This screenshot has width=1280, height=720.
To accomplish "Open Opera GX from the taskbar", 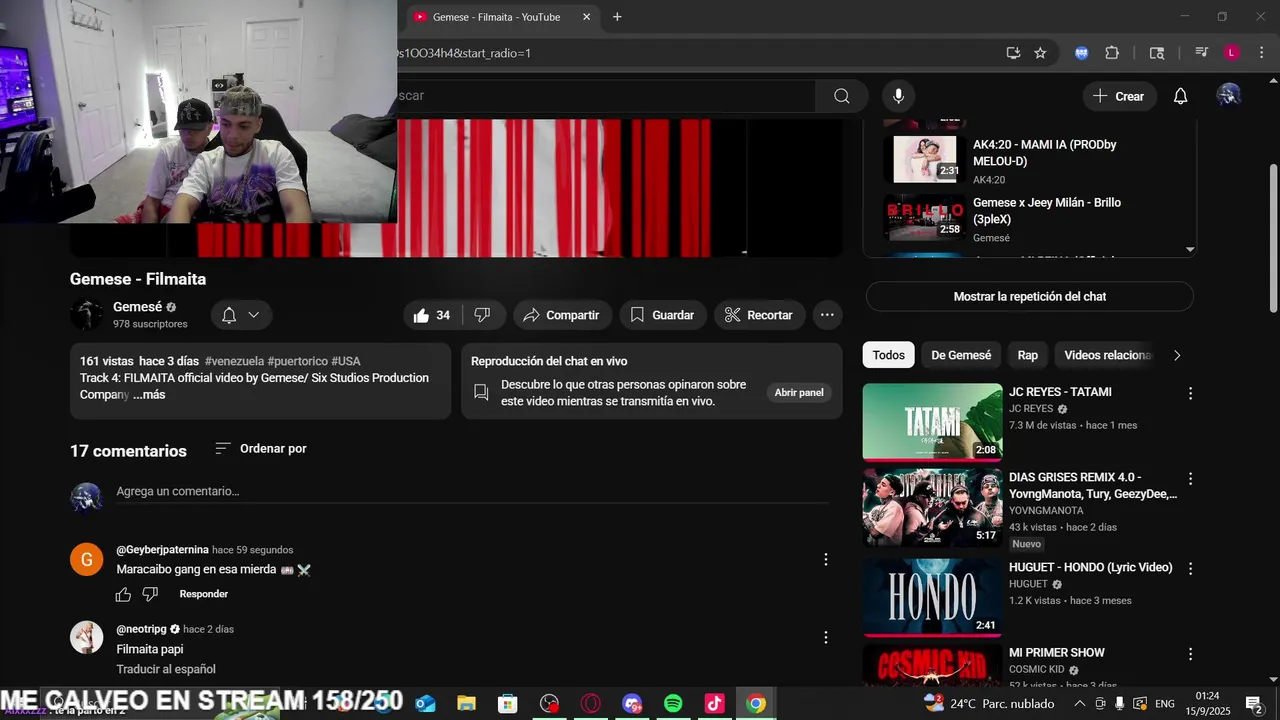I will 591,704.
